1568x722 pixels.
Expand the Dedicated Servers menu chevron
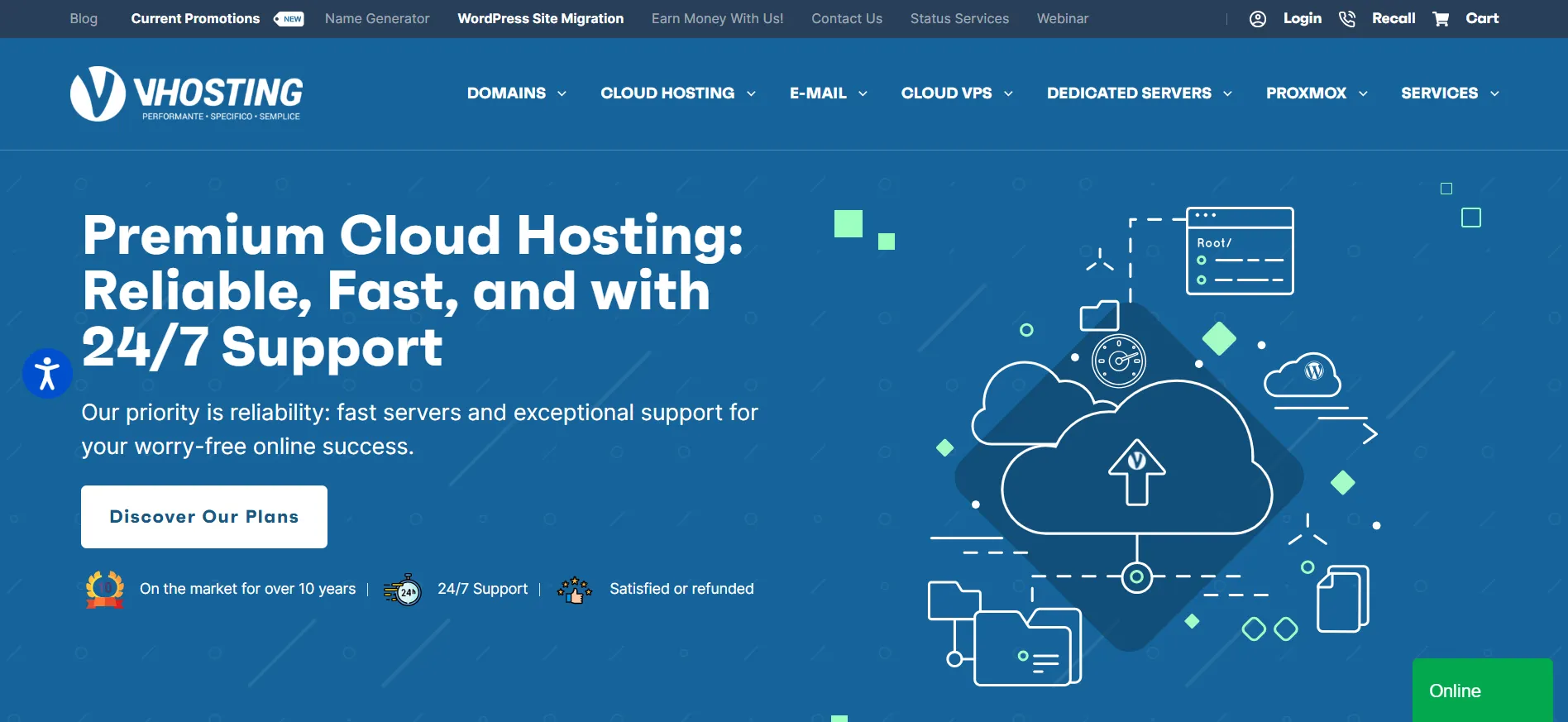point(1227,93)
